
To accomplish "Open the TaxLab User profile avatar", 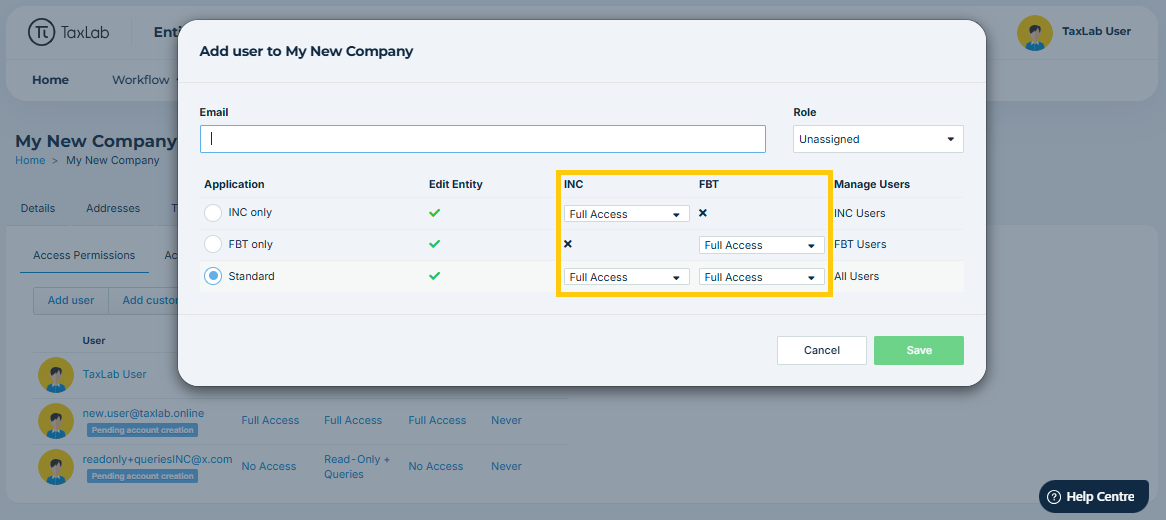I will pos(1034,32).
